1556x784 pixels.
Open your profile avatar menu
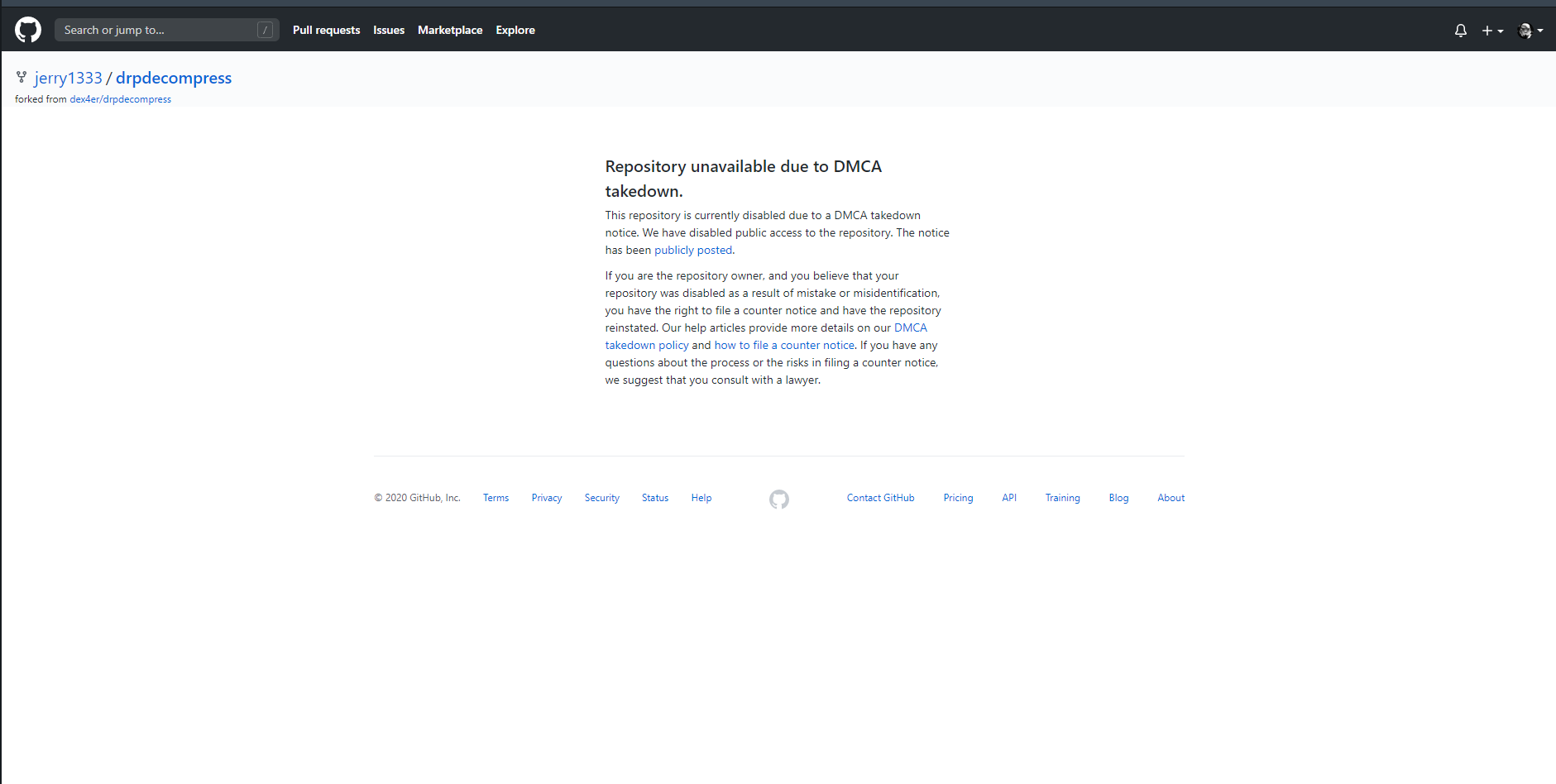pos(1525,30)
